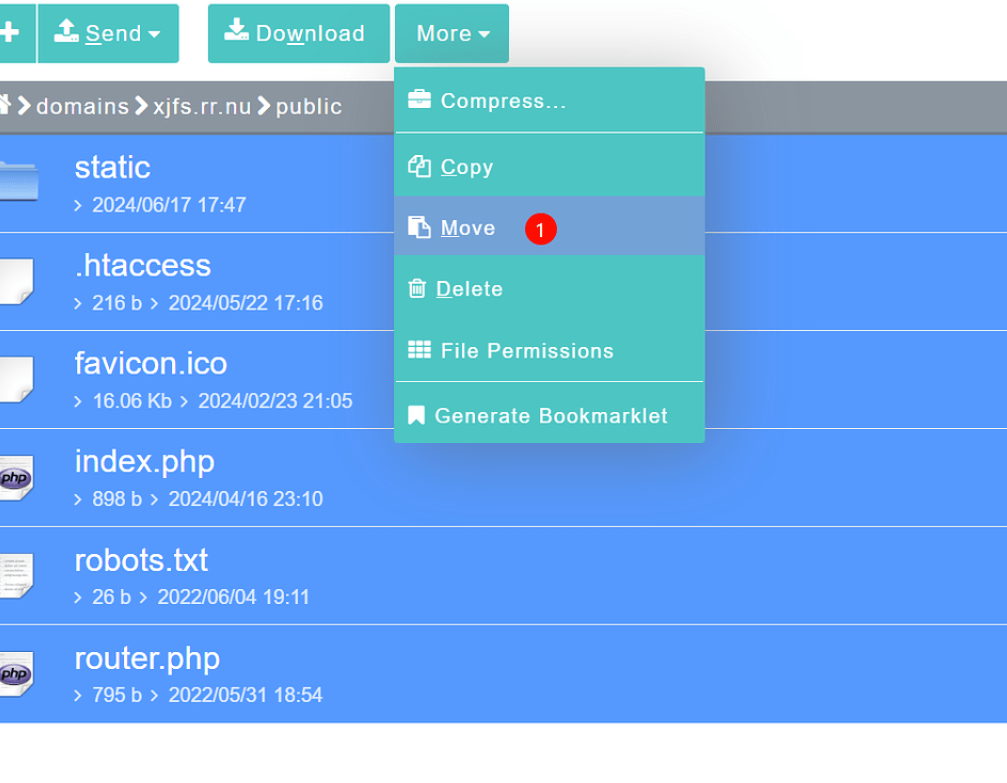Click the bookmark icon for Generate Bookmarklet
This screenshot has height=783, width=1007.
click(417, 416)
